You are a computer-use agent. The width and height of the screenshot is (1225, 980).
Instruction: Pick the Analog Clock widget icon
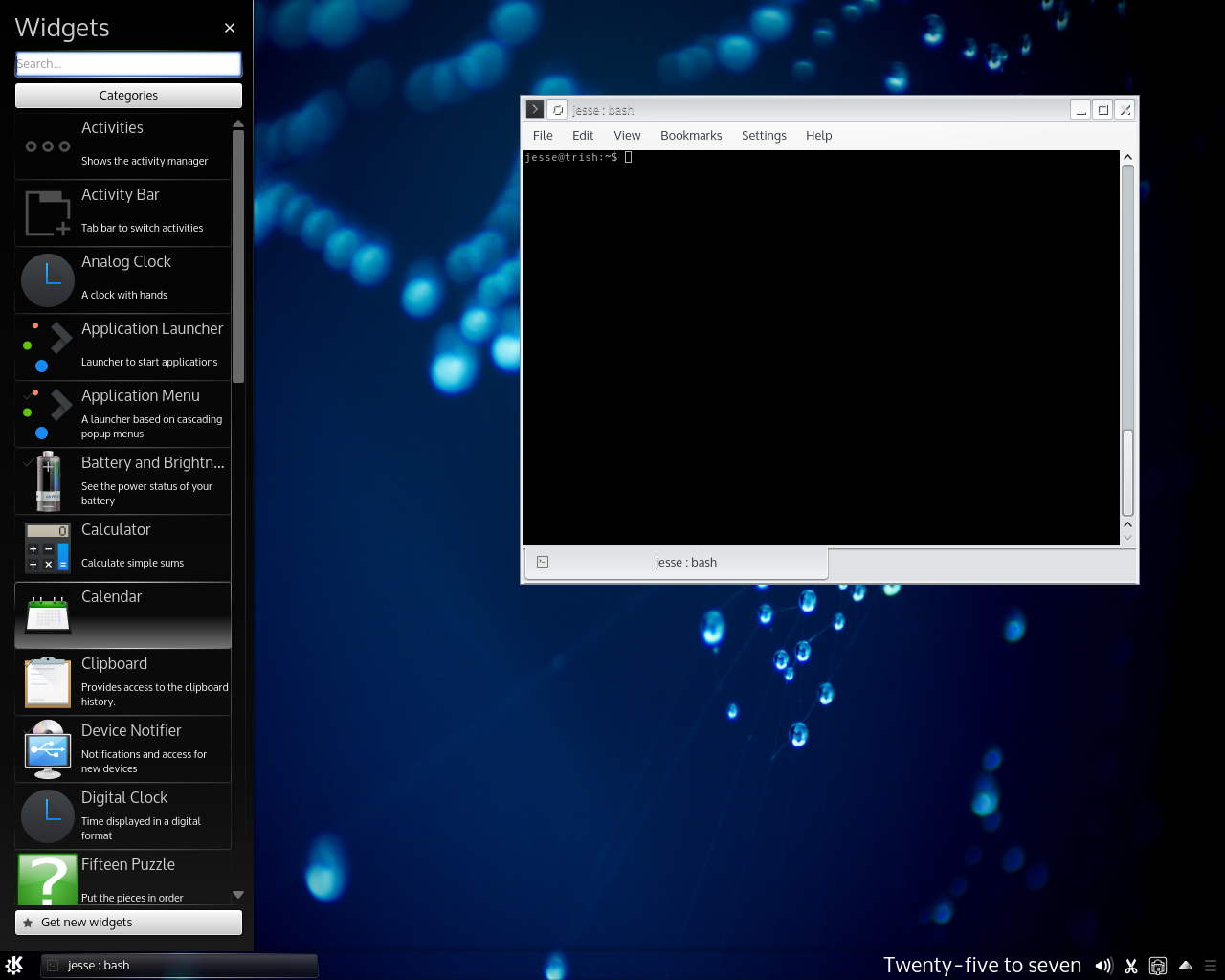tap(47, 280)
